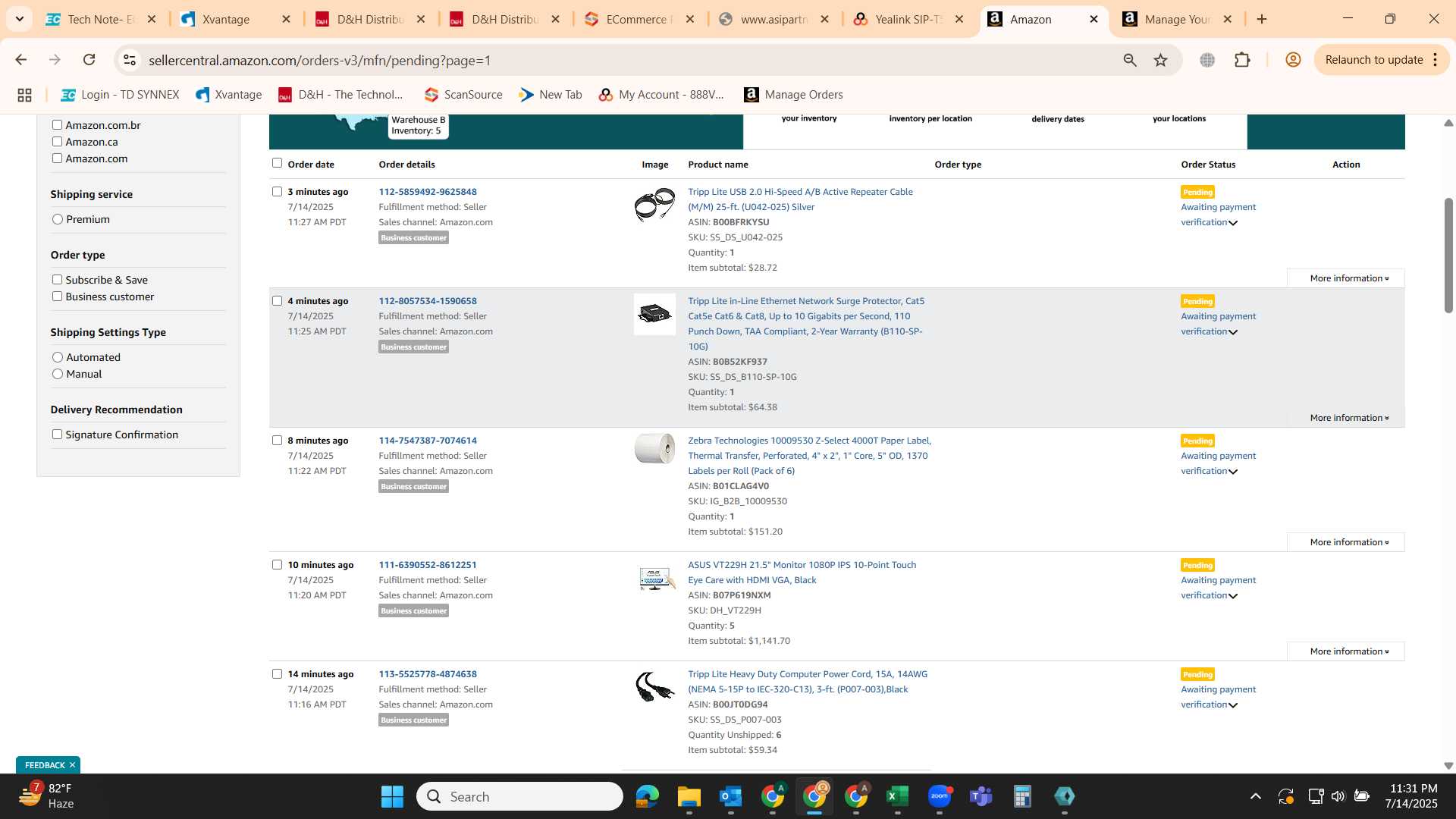Viewport: 1456px width, 819px height.
Task: Expand Awaiting payment verification for order 112-5859492-9625848
Action: click(1218, 215)
